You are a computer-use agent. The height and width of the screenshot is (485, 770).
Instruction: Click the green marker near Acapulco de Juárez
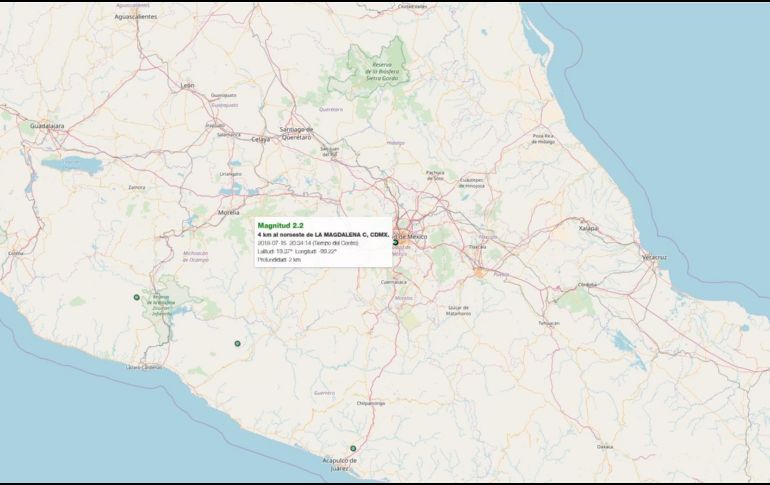coord(352,447)
